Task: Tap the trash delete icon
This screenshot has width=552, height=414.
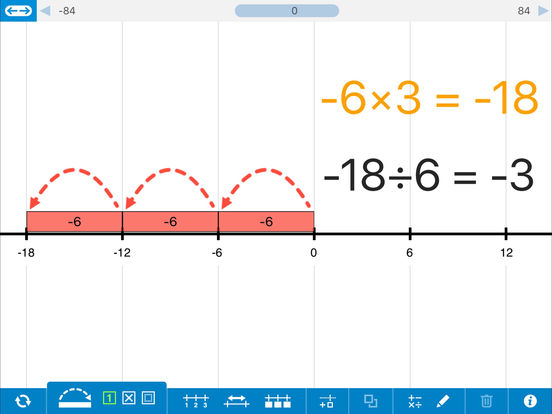Action: point(487,401)
